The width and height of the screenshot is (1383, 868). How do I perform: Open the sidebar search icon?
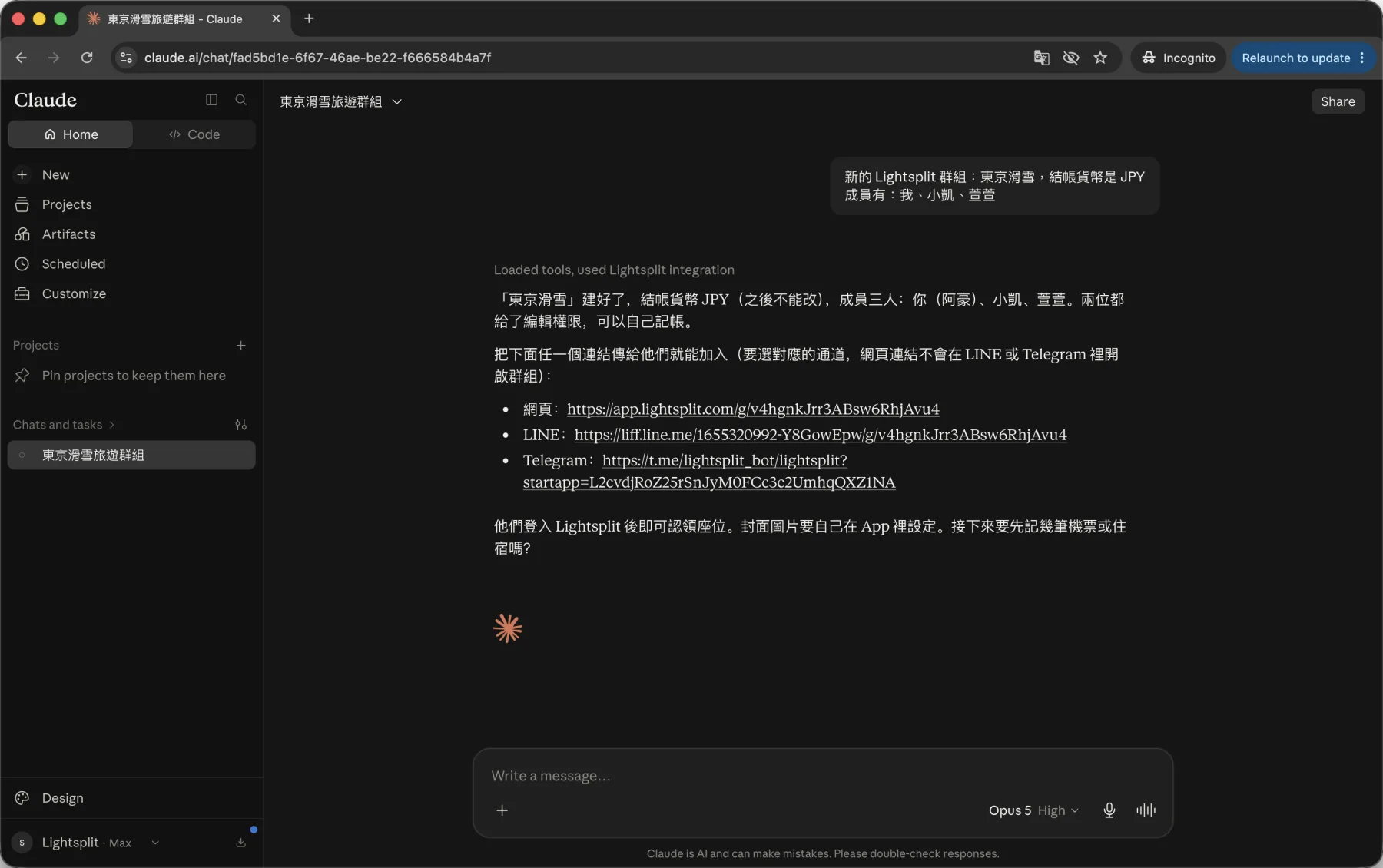coord(240,100)
